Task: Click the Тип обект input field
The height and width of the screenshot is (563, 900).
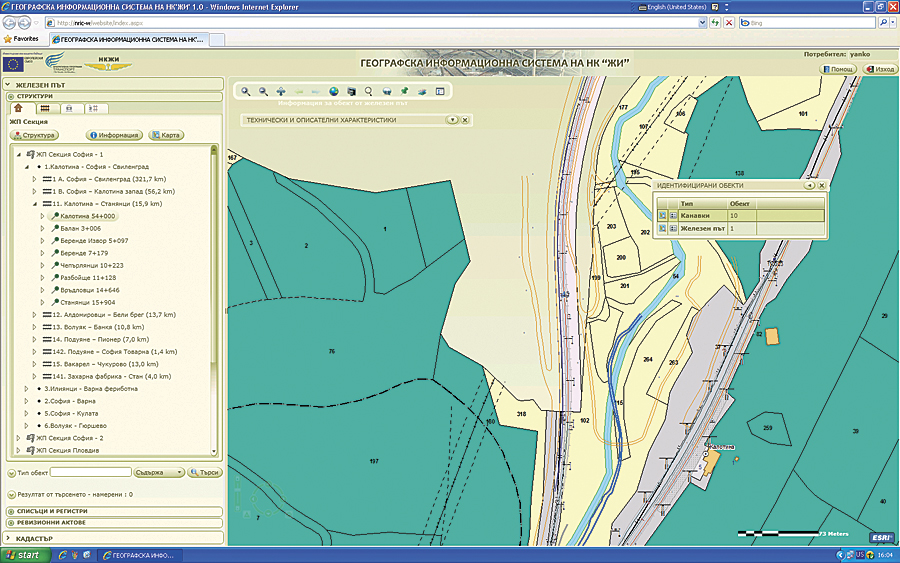Action: pos(91,472)
